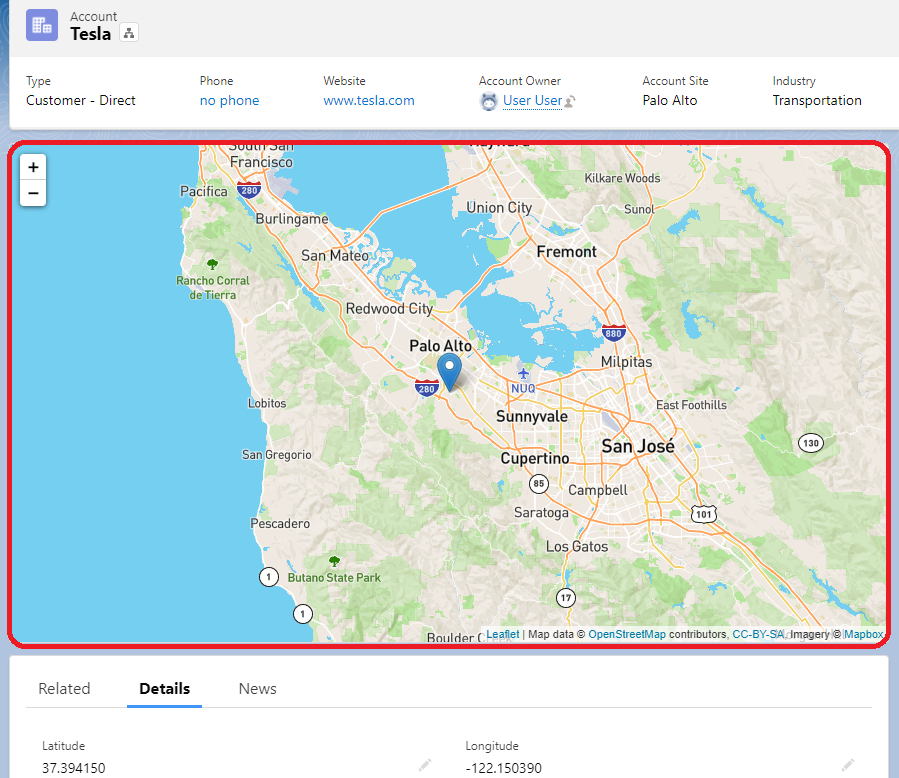The height and width of the screenshot is (778, 899).
Task: Click the Fremont label on map
Action: (566, 252)
